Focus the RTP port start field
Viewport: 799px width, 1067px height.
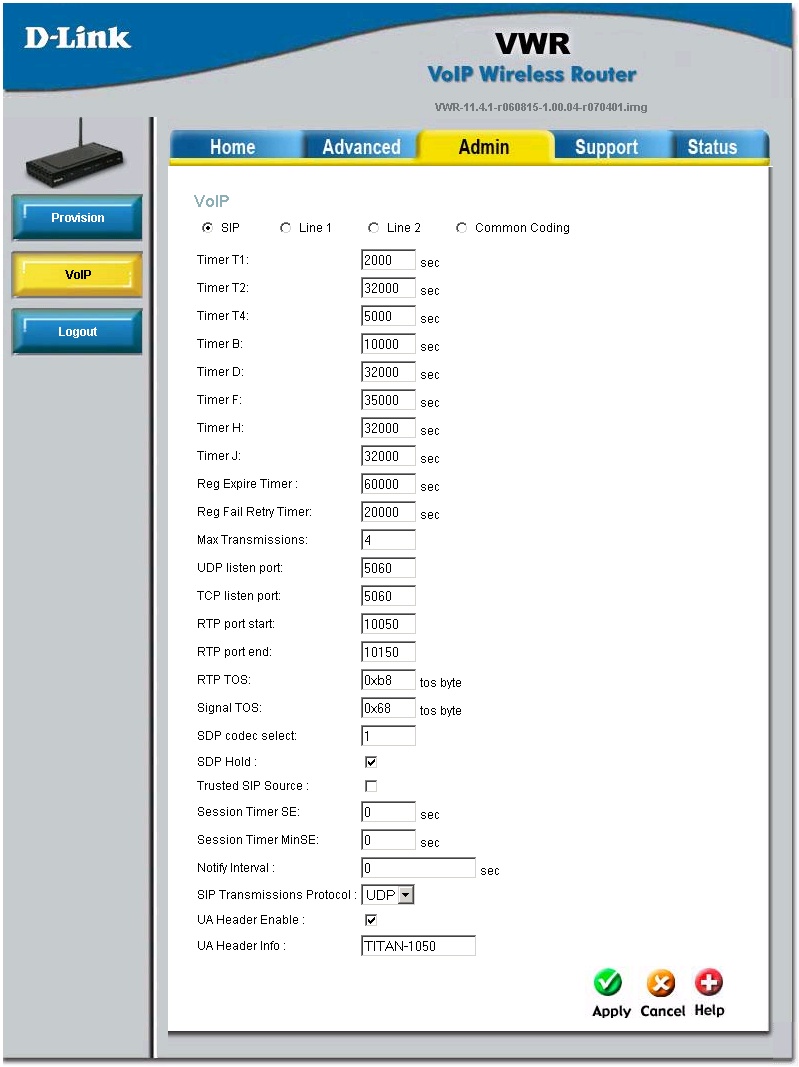[388, 624]
